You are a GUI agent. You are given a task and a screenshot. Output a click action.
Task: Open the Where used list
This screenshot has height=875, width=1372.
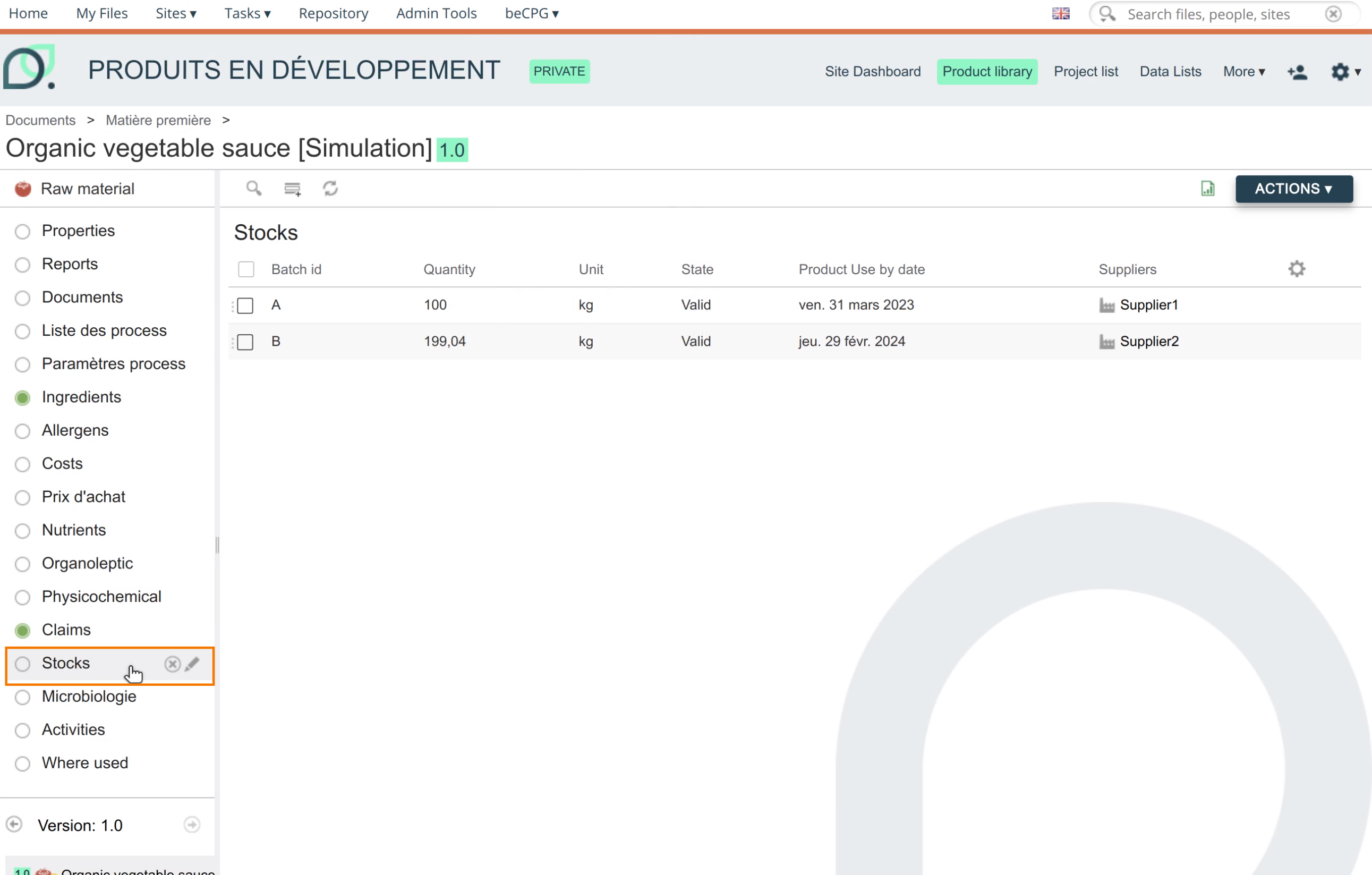pyautogui.click(x=85, y=763)
